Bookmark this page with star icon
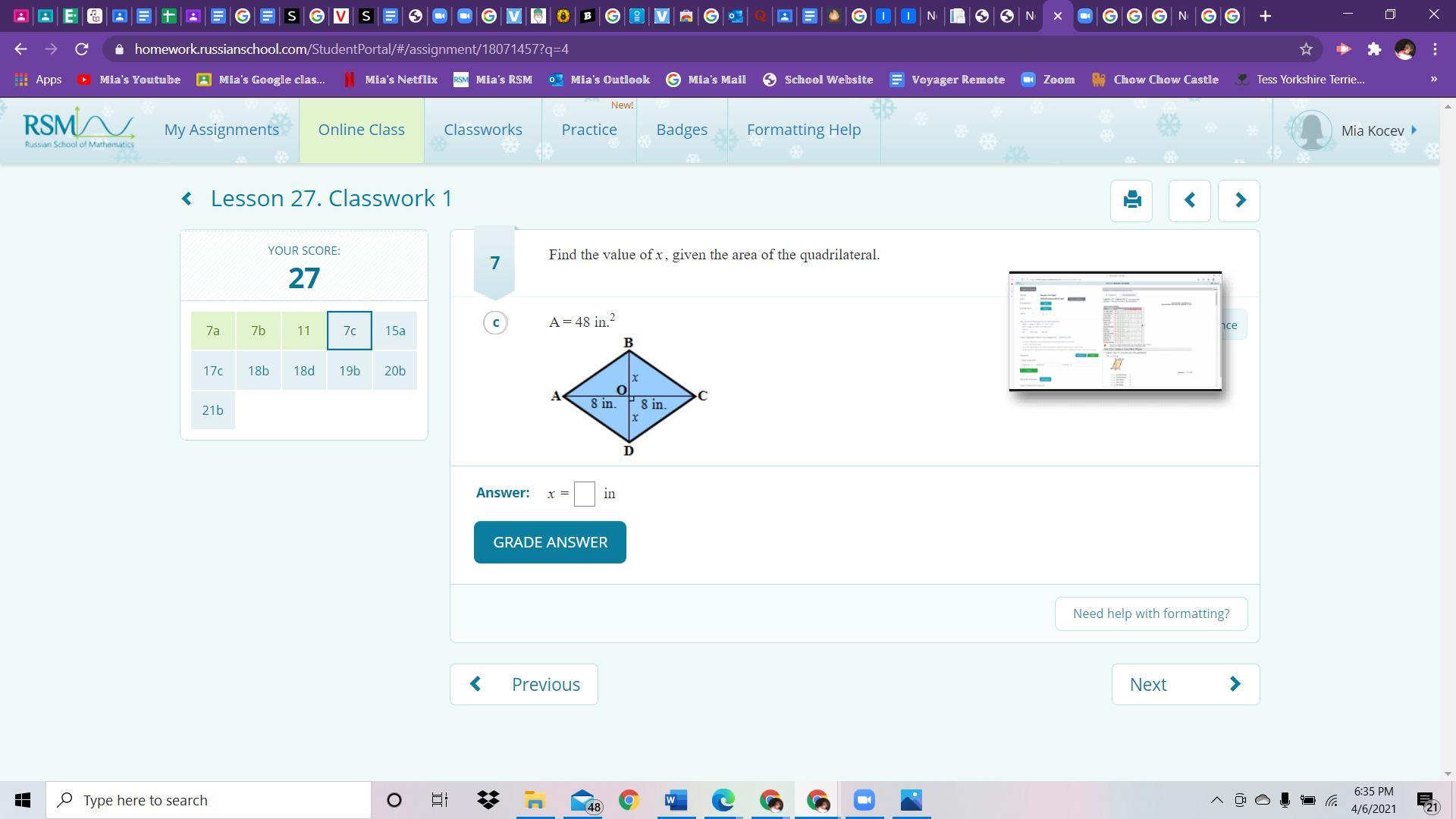 [1306, 49]
